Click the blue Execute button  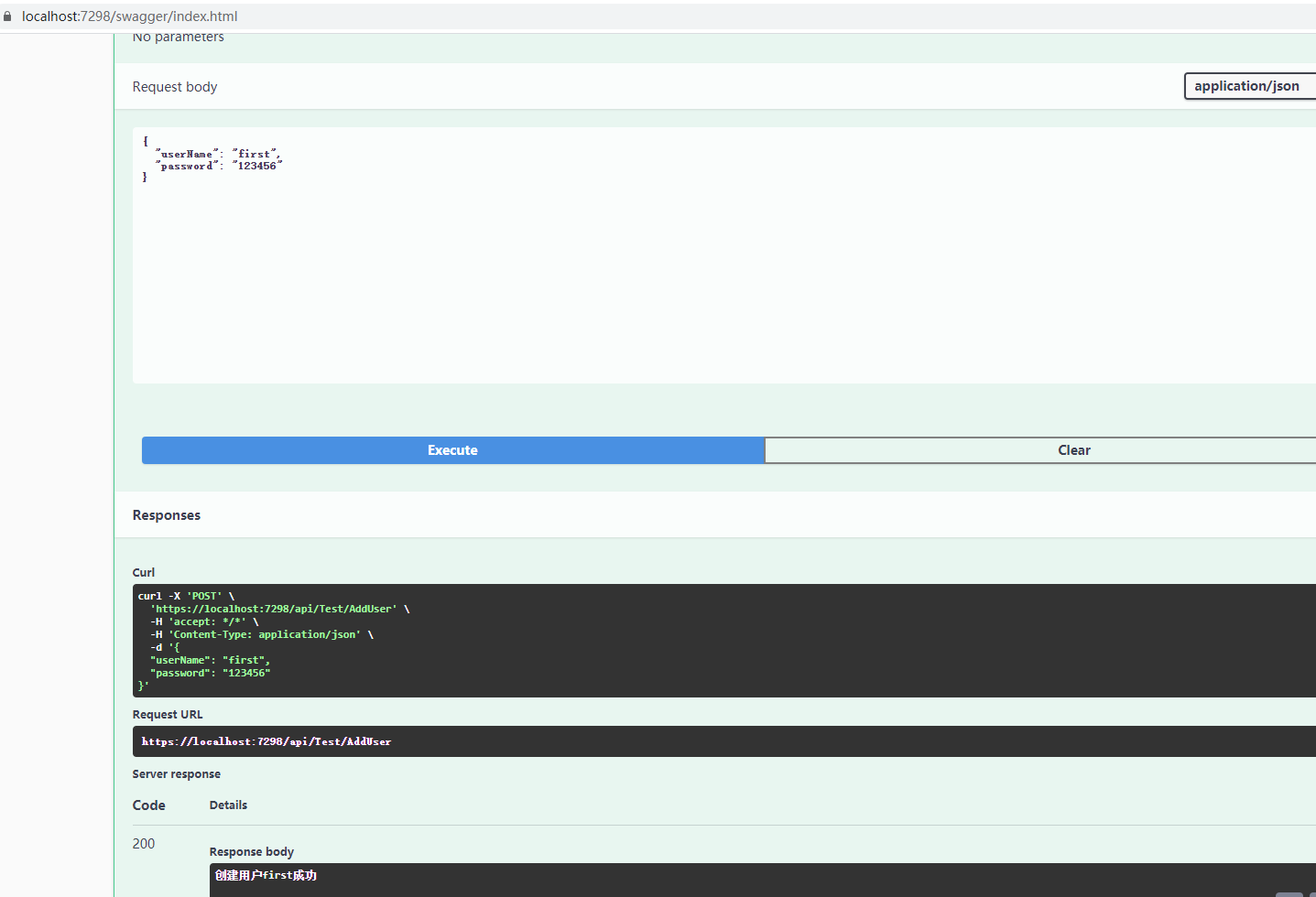tap(452, 450)
